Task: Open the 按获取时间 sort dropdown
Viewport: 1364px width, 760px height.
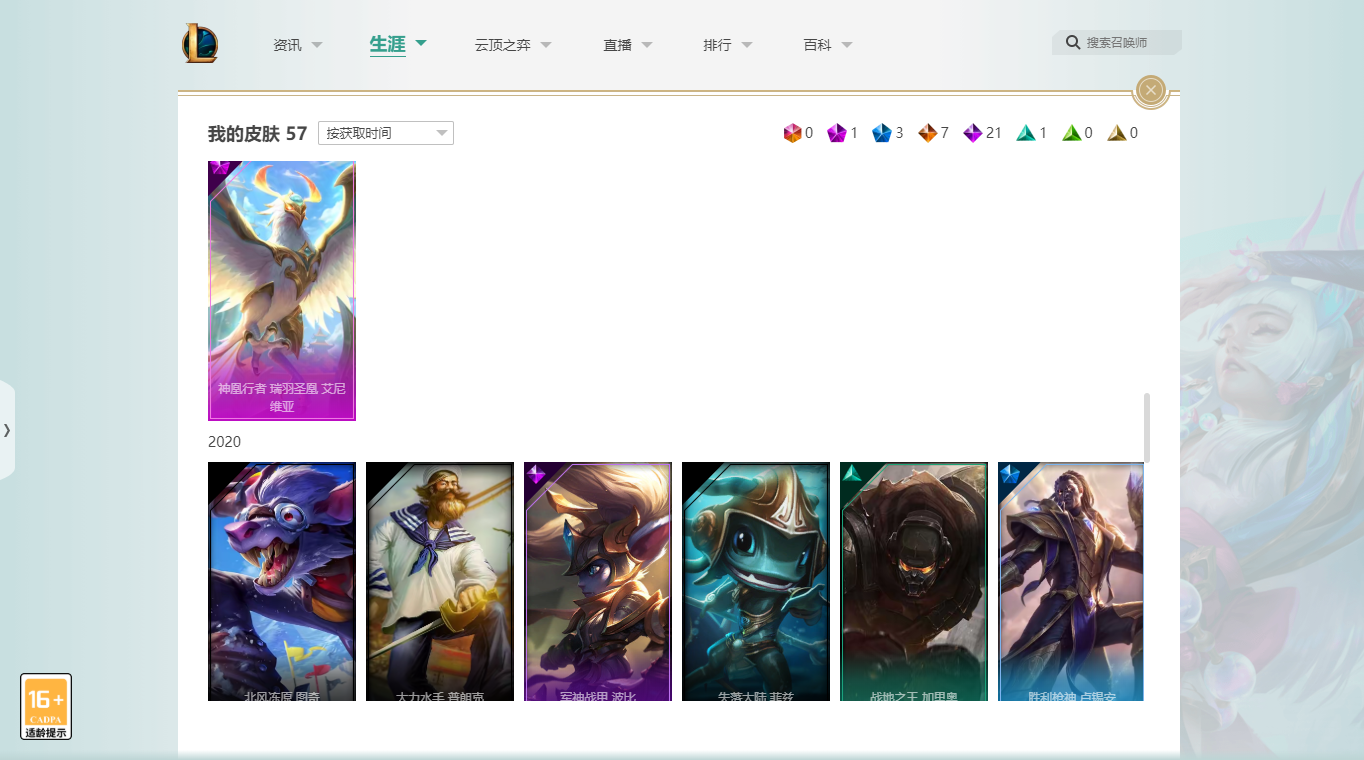Action: pos(386,133)
